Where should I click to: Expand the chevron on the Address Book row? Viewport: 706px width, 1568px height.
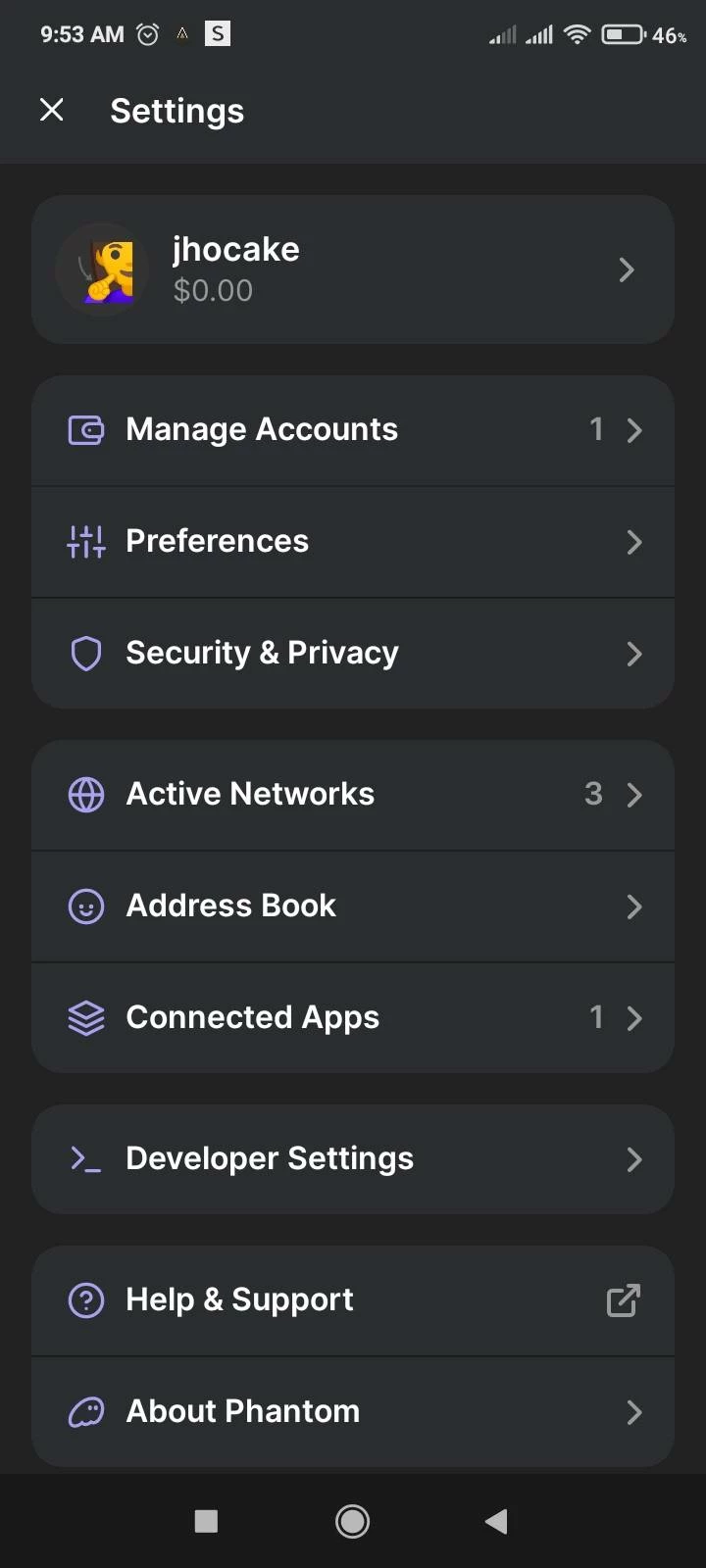pos(634,906)
